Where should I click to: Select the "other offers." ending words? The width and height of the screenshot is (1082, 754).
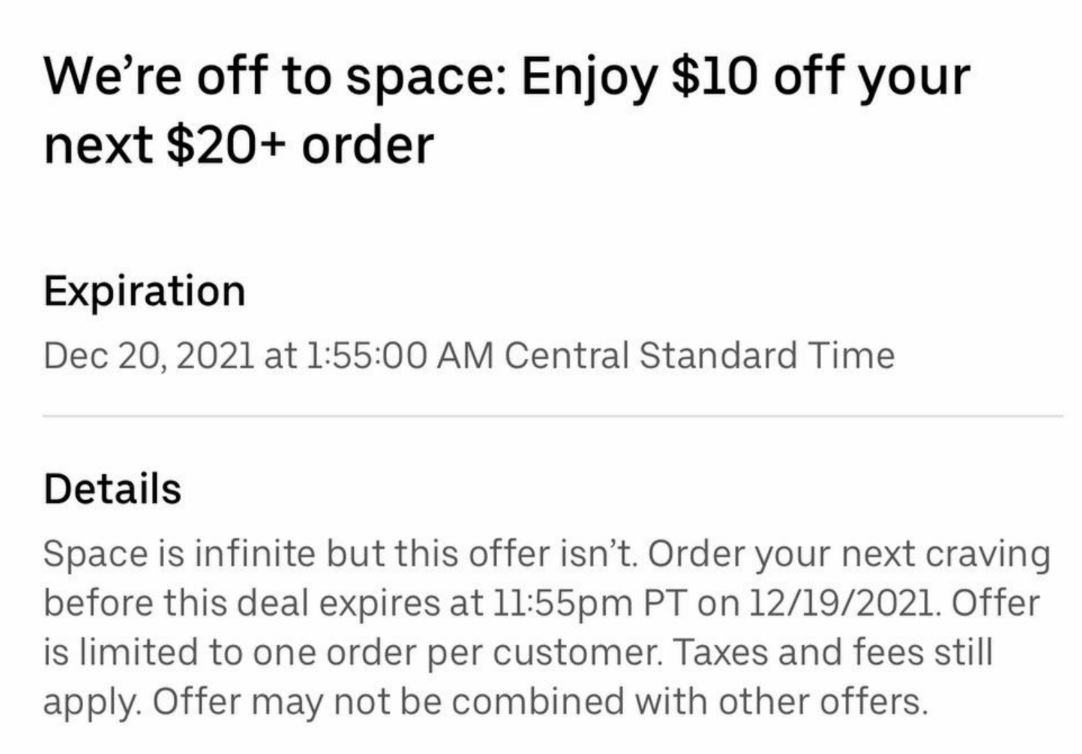tap(821, 702)
